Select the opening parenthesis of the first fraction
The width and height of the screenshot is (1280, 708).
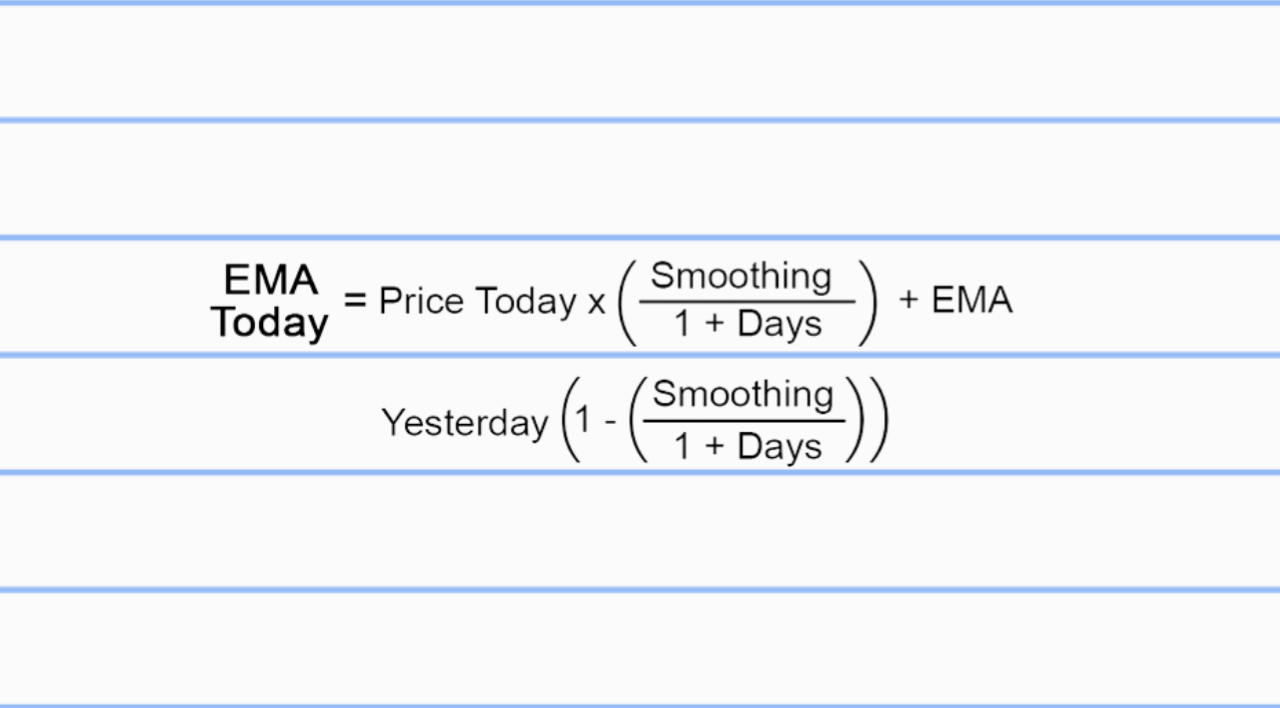627,301
